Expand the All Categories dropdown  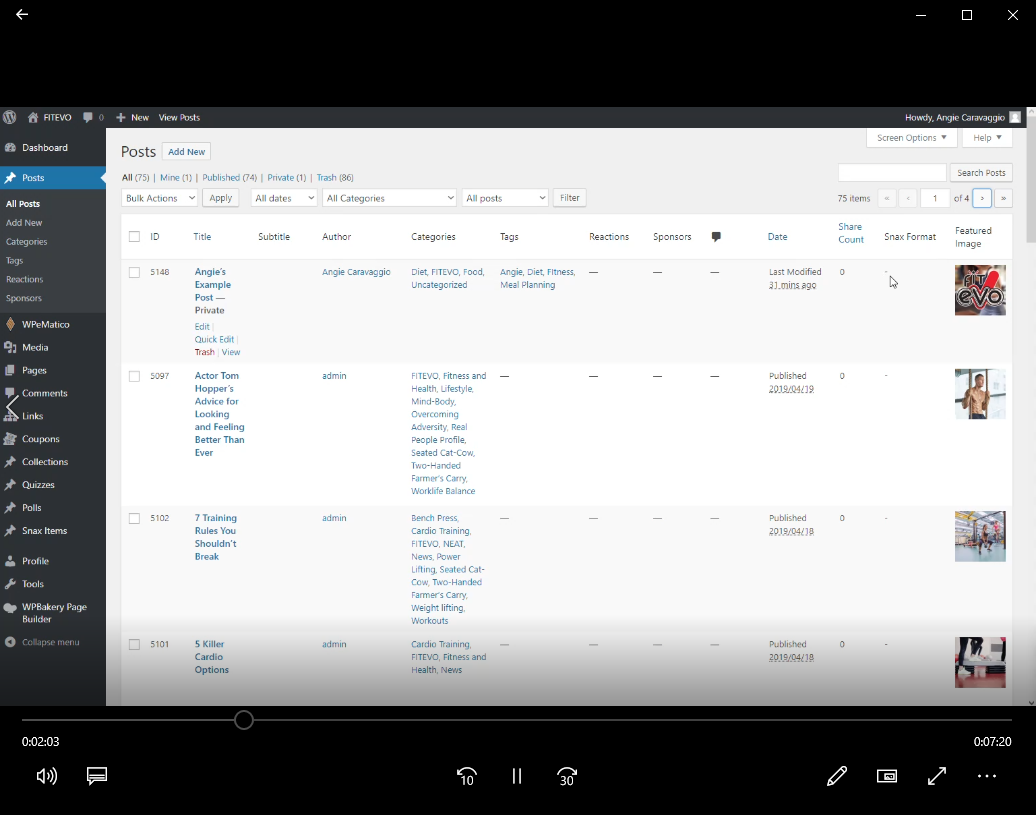pos(389,198)
